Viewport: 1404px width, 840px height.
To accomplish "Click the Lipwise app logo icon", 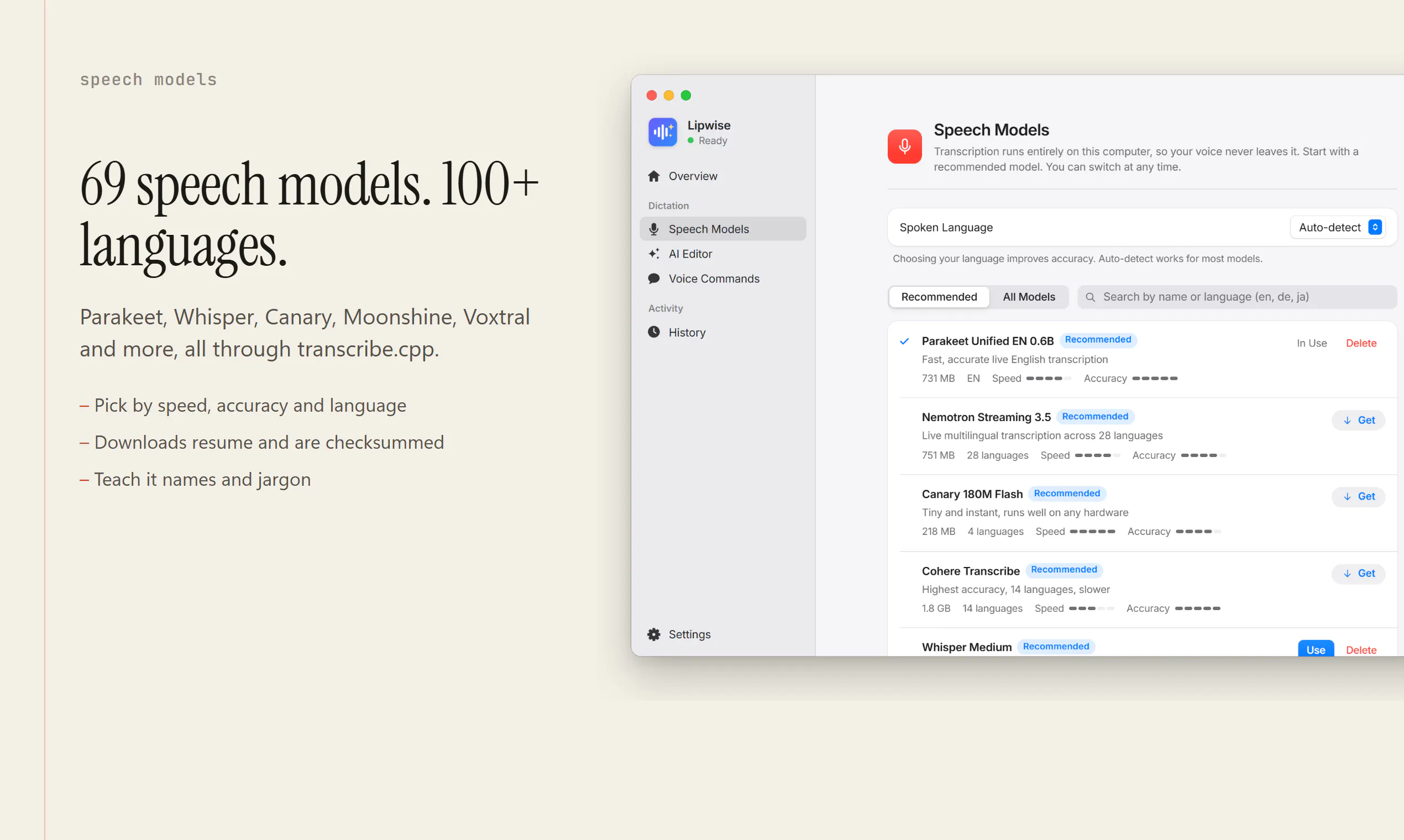I will click(662, 132).
